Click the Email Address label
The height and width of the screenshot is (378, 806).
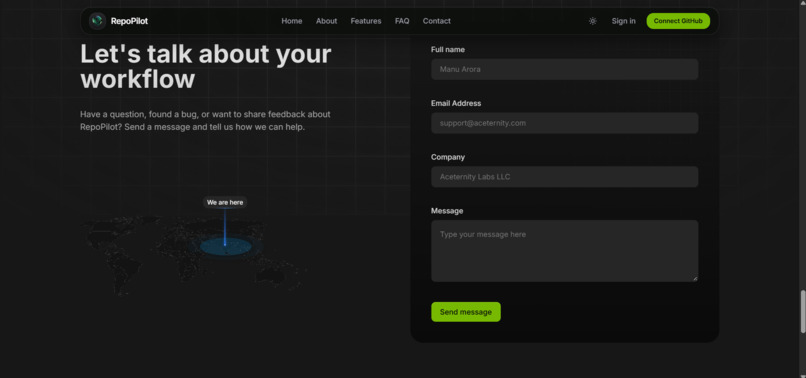click(456, 103)
